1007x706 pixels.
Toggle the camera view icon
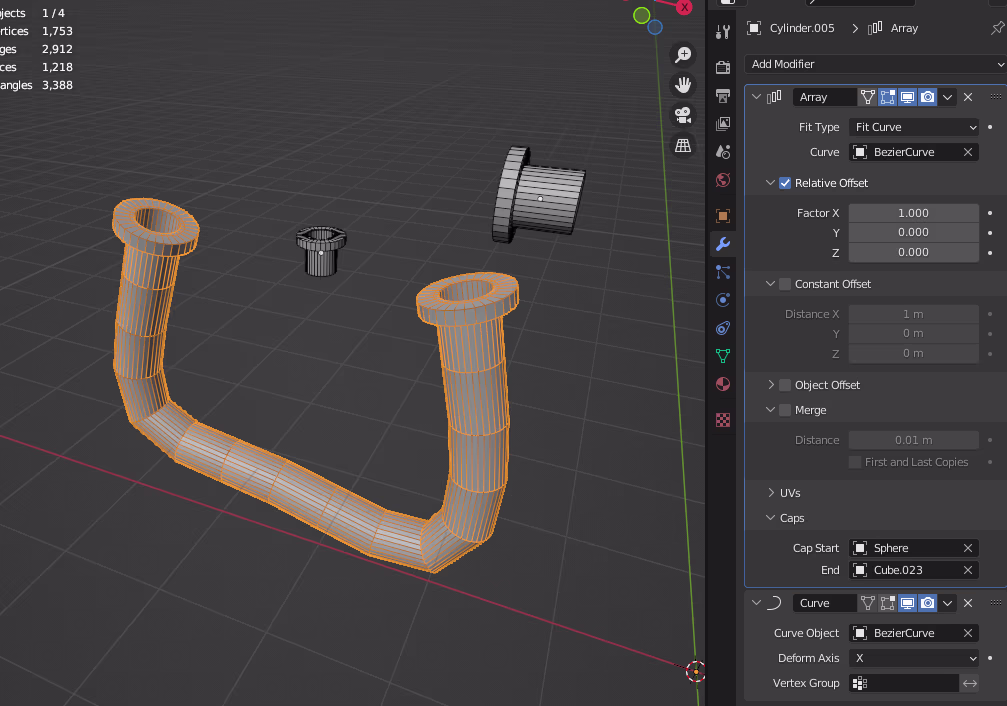point(683,115)
